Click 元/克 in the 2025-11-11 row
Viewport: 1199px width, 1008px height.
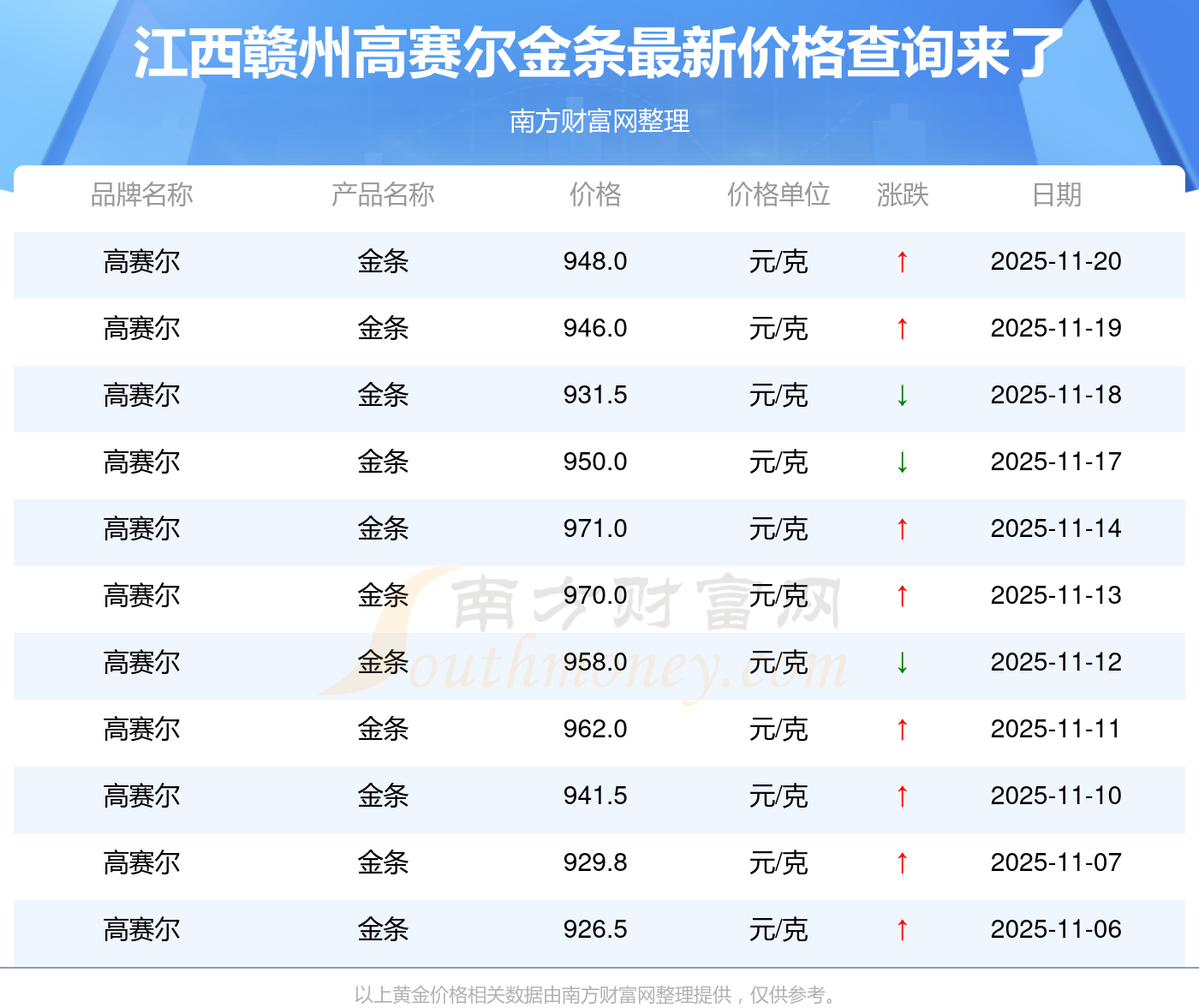778,729
